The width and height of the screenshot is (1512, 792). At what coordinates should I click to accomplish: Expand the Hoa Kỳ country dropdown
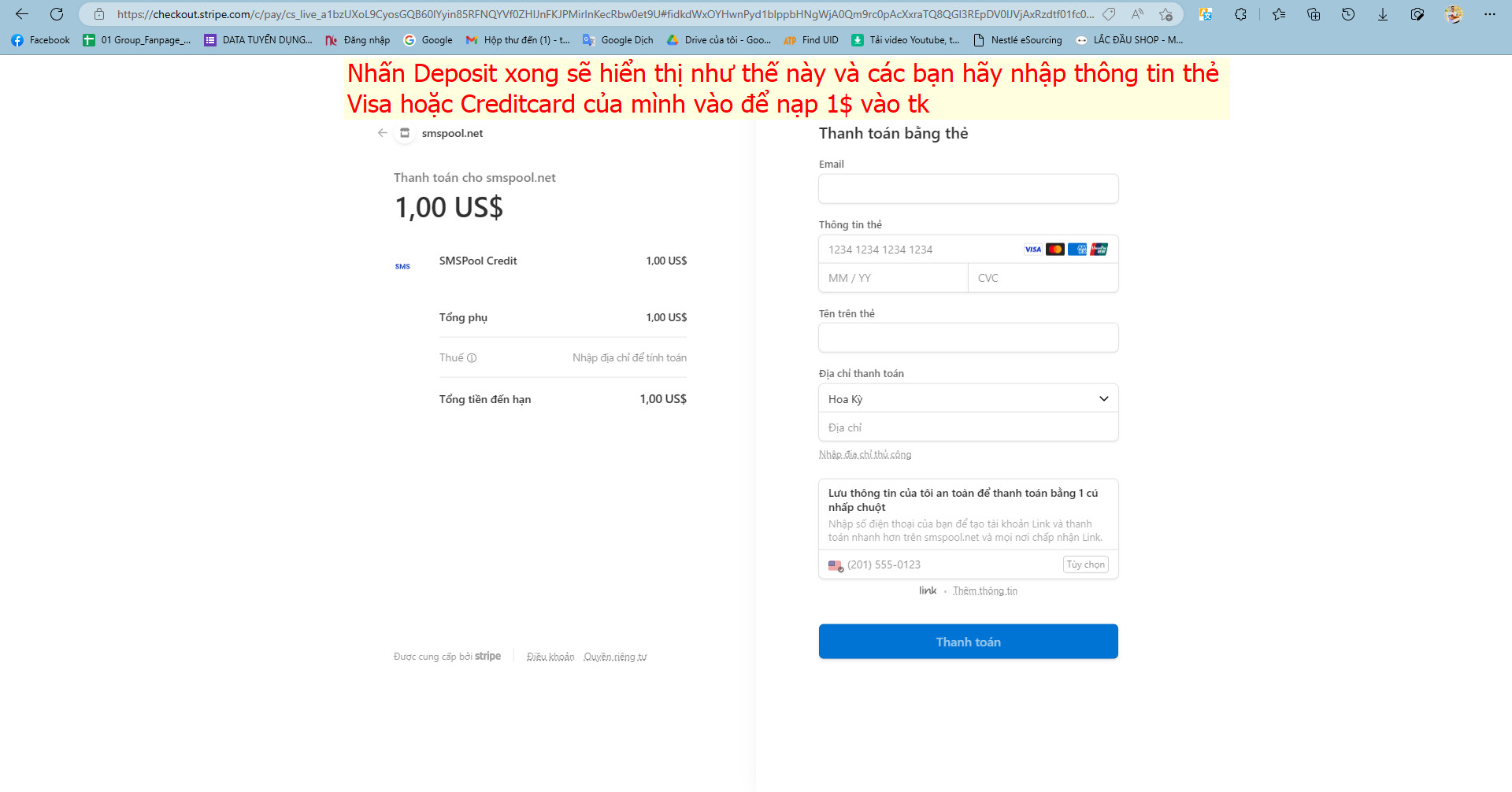coord(968,398)
